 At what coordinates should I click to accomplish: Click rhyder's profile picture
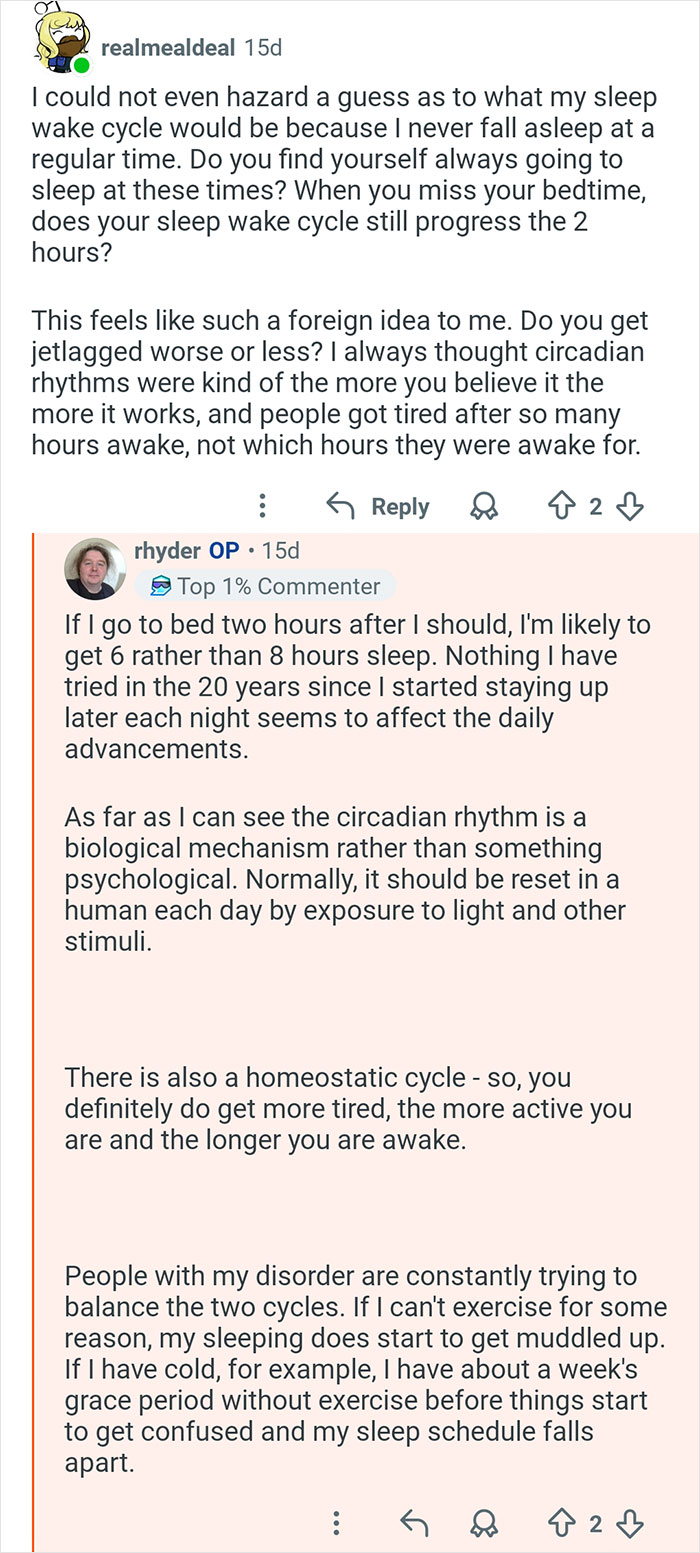click(96, 568)
